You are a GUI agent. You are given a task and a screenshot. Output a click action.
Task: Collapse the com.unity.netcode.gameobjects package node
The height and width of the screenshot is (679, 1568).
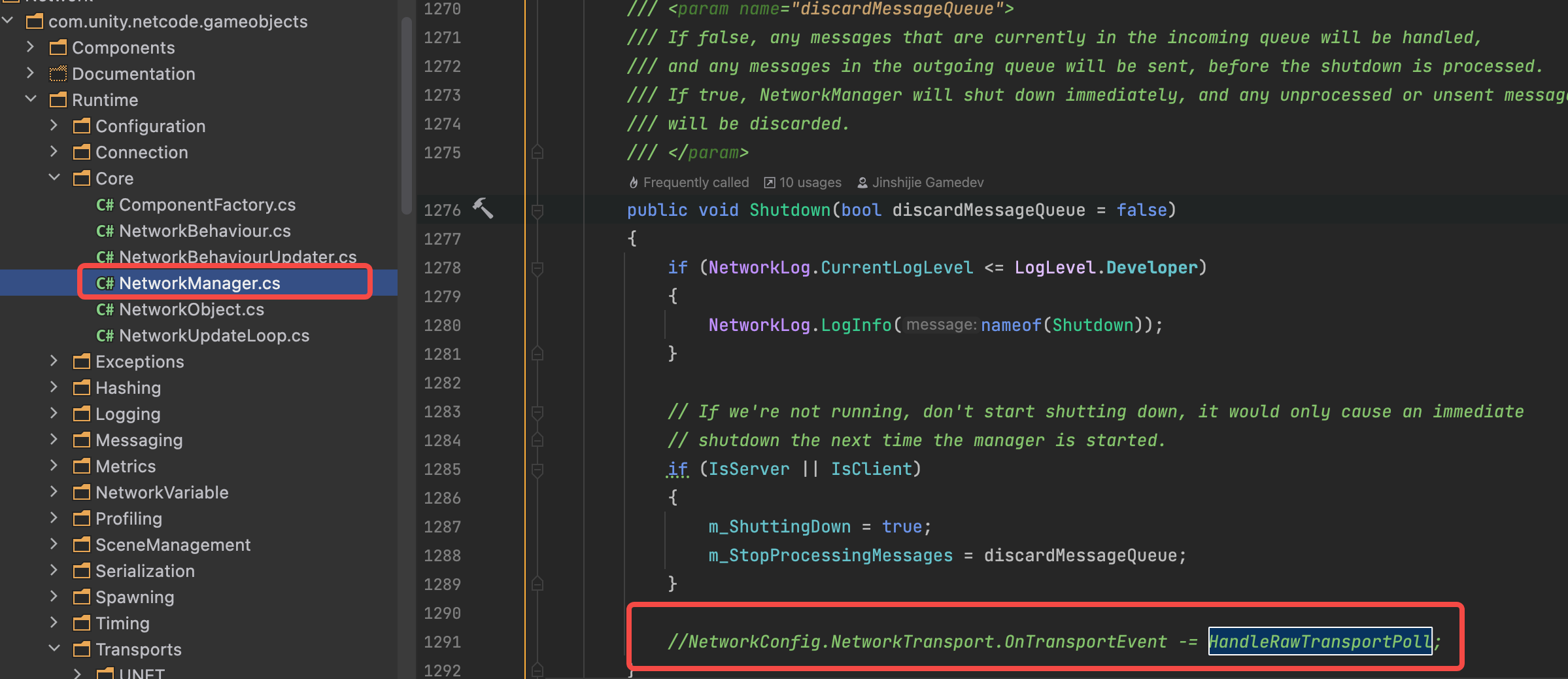pos(8,21)
